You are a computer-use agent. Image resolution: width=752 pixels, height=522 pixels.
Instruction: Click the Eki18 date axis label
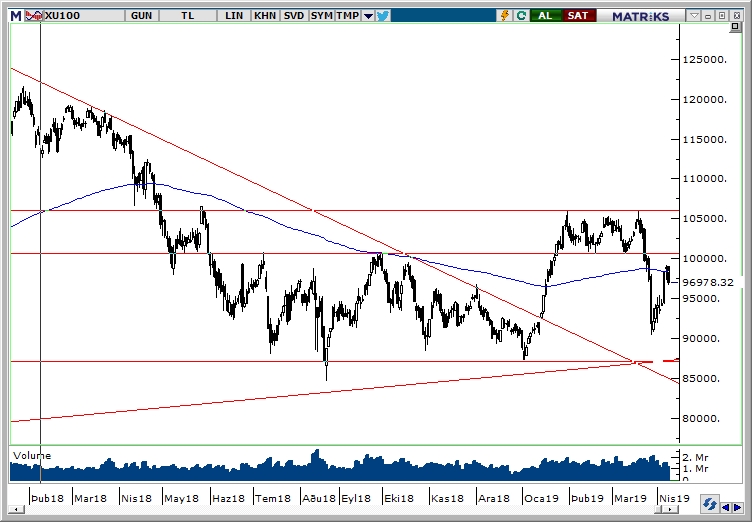(399, 498)
